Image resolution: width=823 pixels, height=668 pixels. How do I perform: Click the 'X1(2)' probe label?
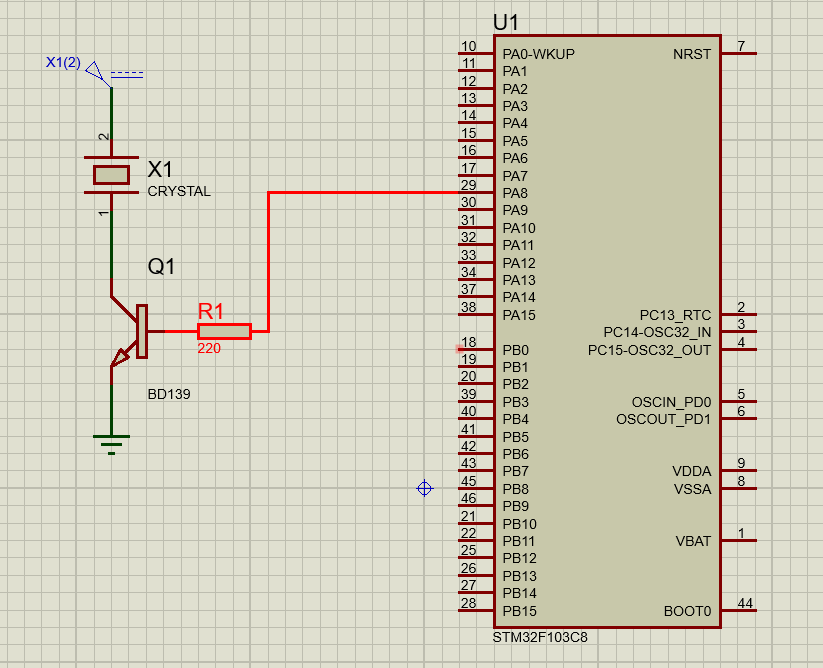(x=63, y=62)
